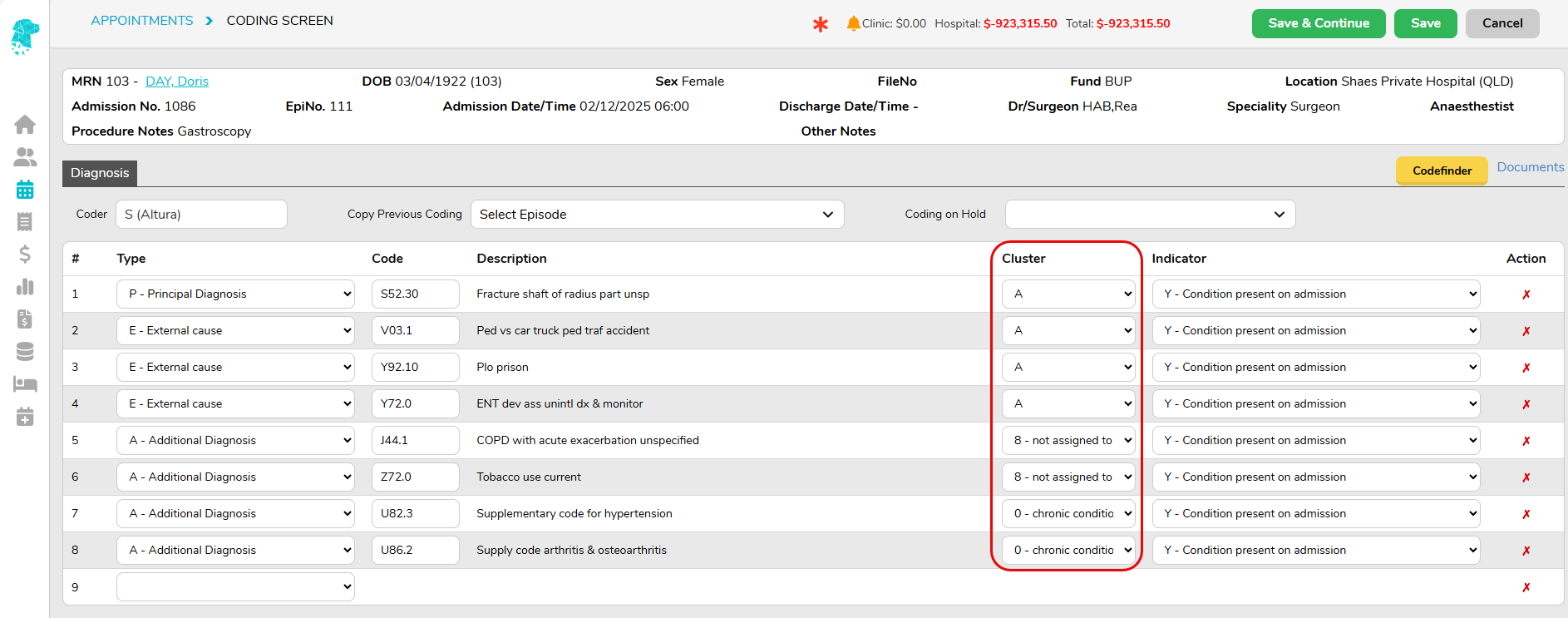This screenshot has width=1568, height=618.
Task: Go to Appointments breadcrumb
Action: pos(142,21)
